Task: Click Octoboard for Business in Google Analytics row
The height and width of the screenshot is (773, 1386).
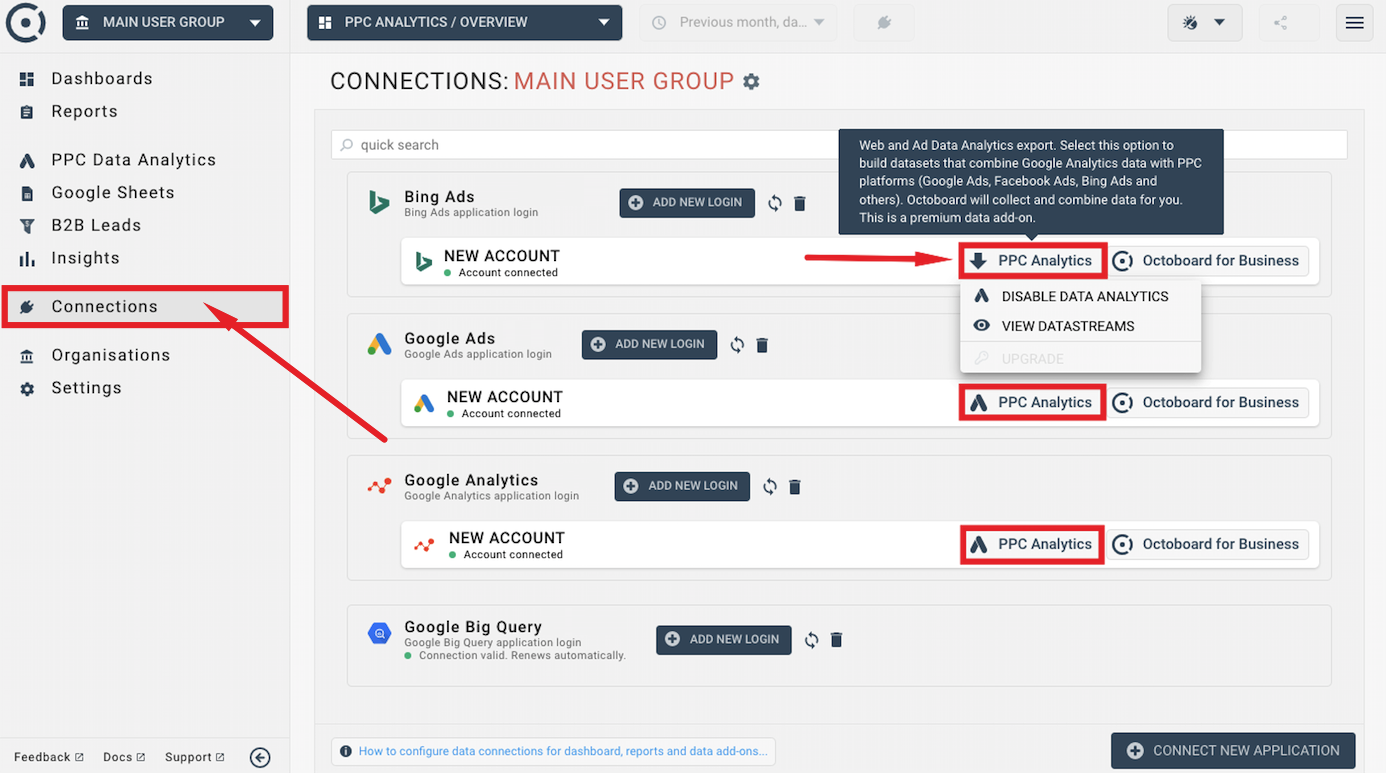Action: point(1208,545)
